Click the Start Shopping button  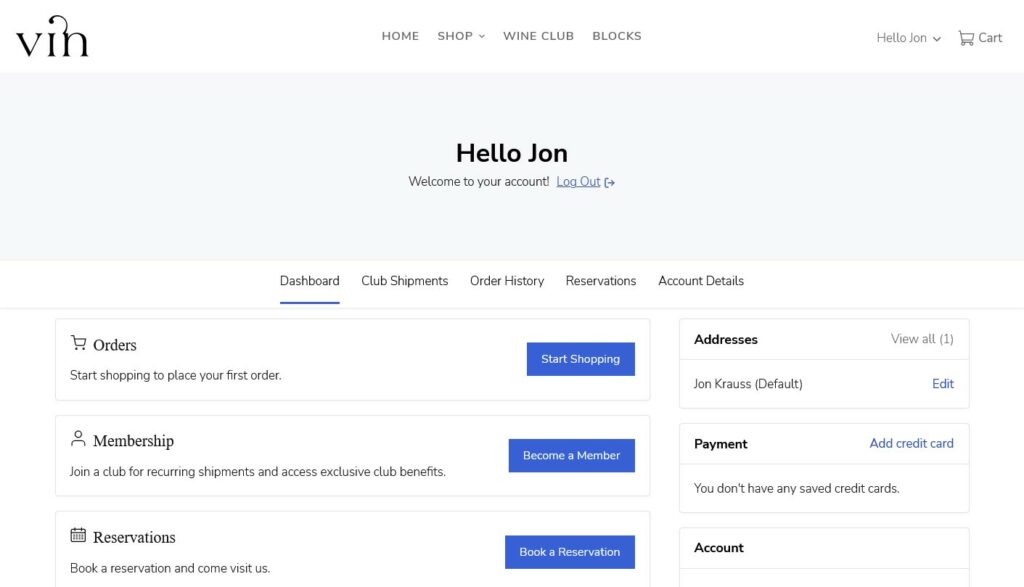coord(580,359)
